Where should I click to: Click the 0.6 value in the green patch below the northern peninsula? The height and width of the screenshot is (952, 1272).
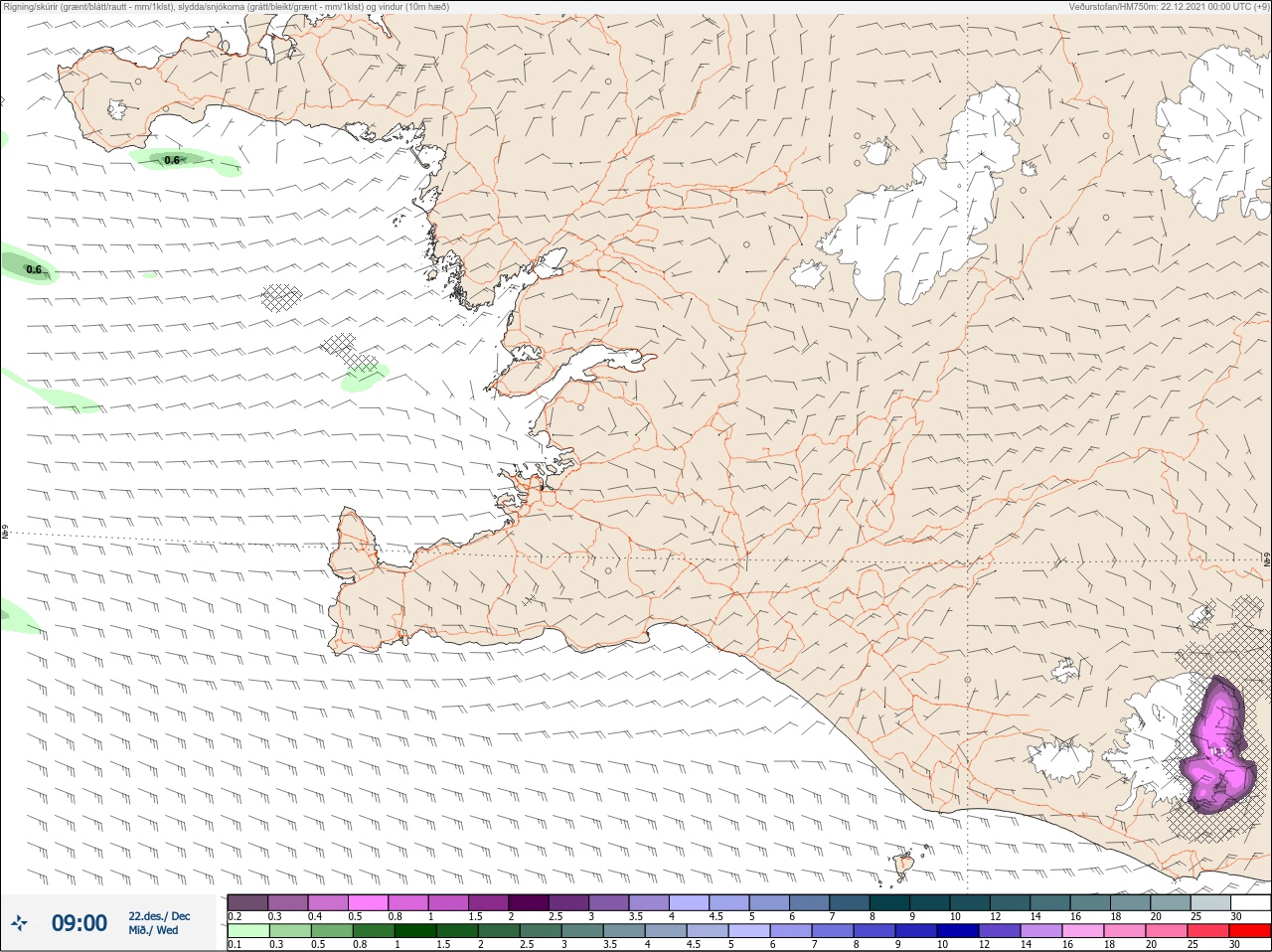click(172, 160)
